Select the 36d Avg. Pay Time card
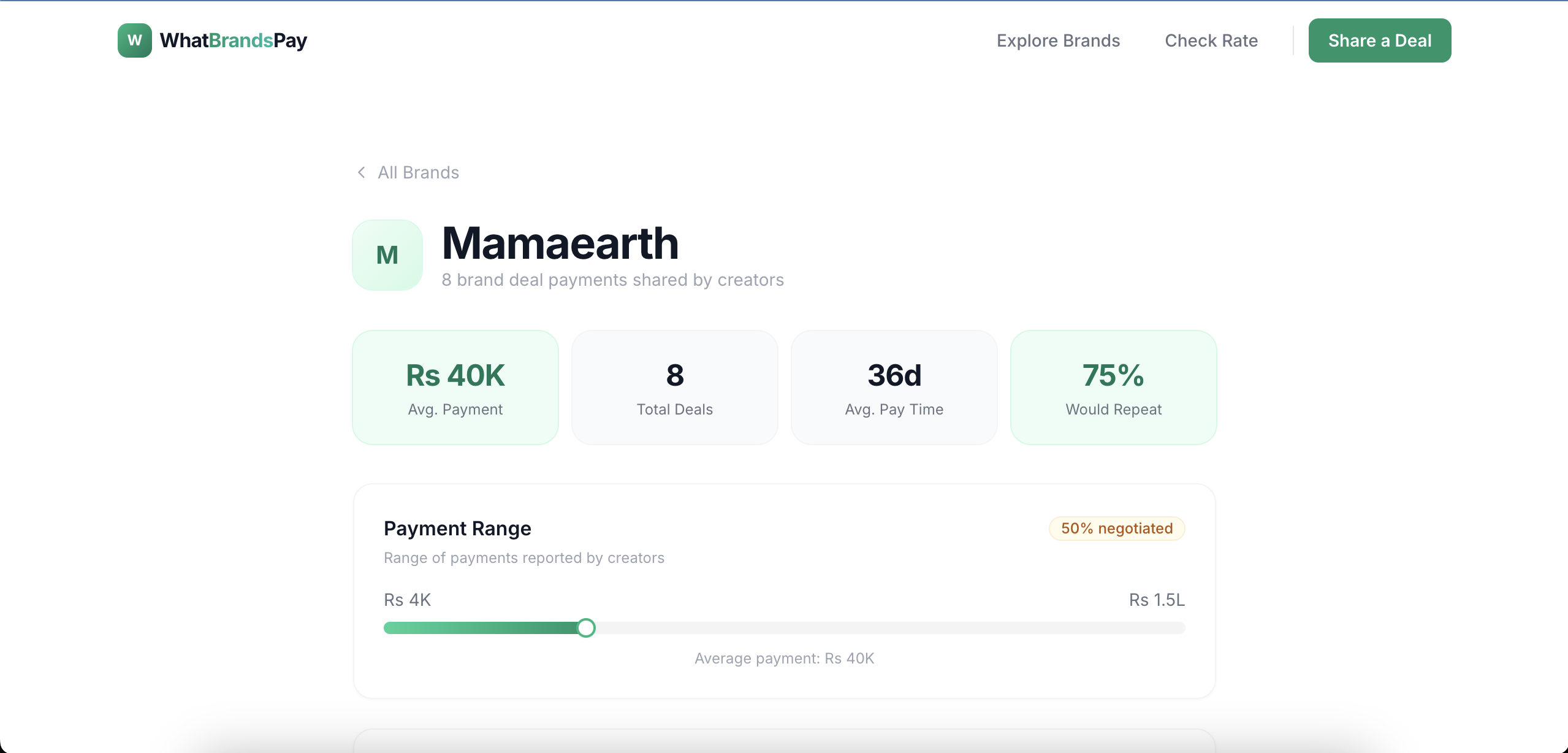 pos(894,387)
